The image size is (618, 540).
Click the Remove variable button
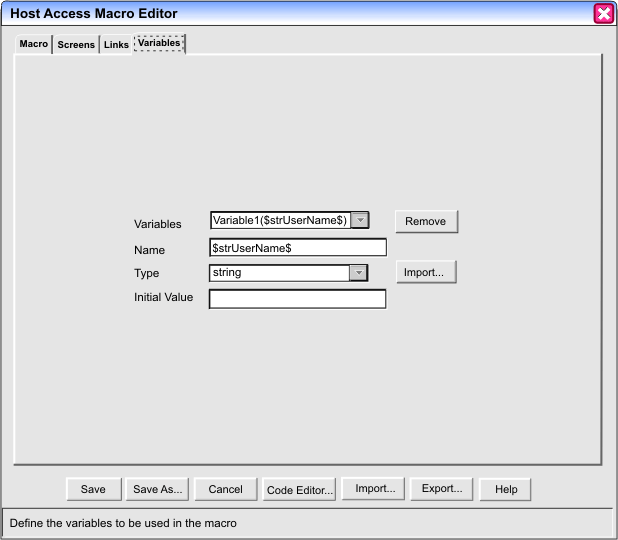point(426,222)
